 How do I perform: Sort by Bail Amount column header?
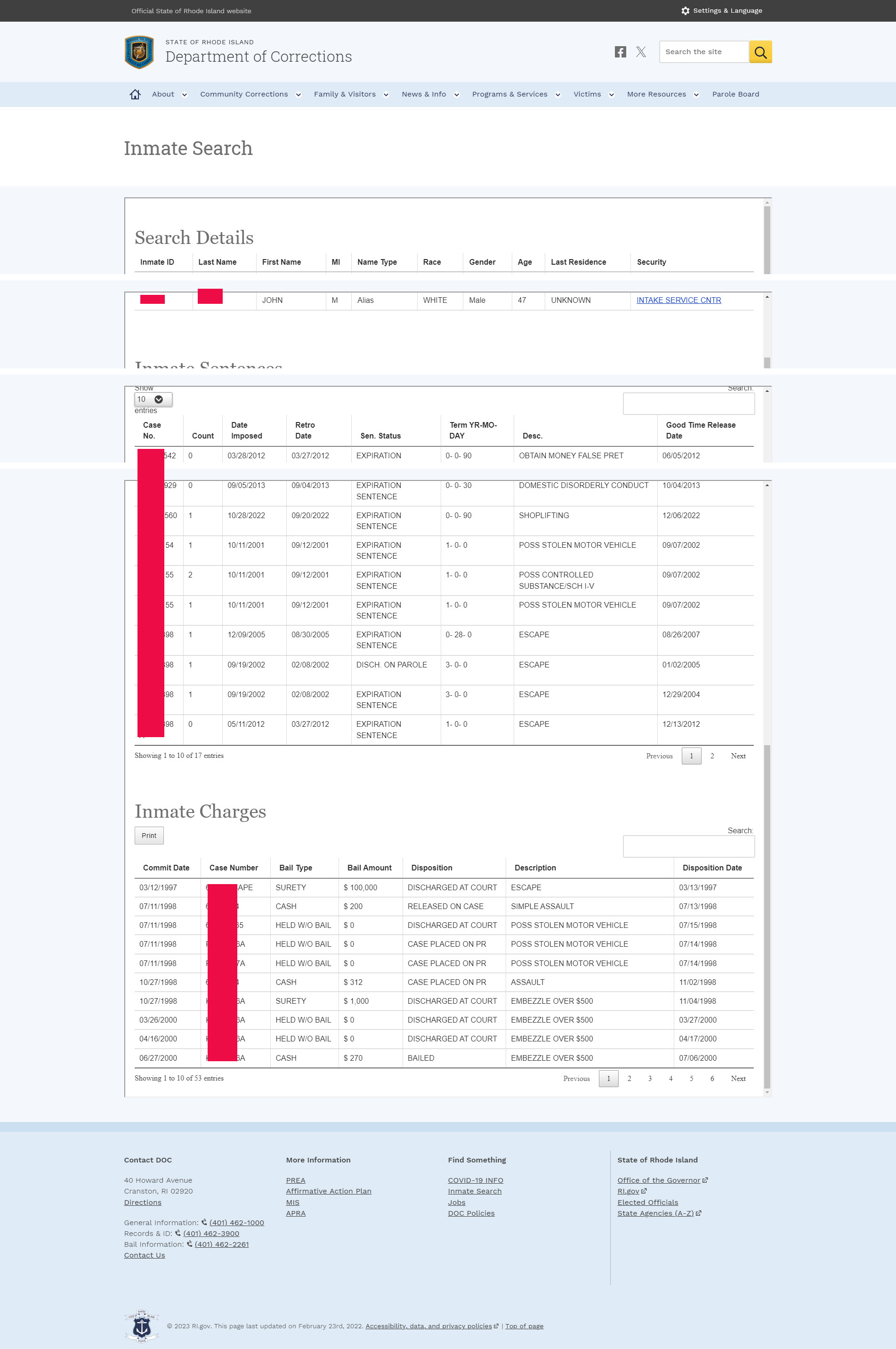coord(369,868)
